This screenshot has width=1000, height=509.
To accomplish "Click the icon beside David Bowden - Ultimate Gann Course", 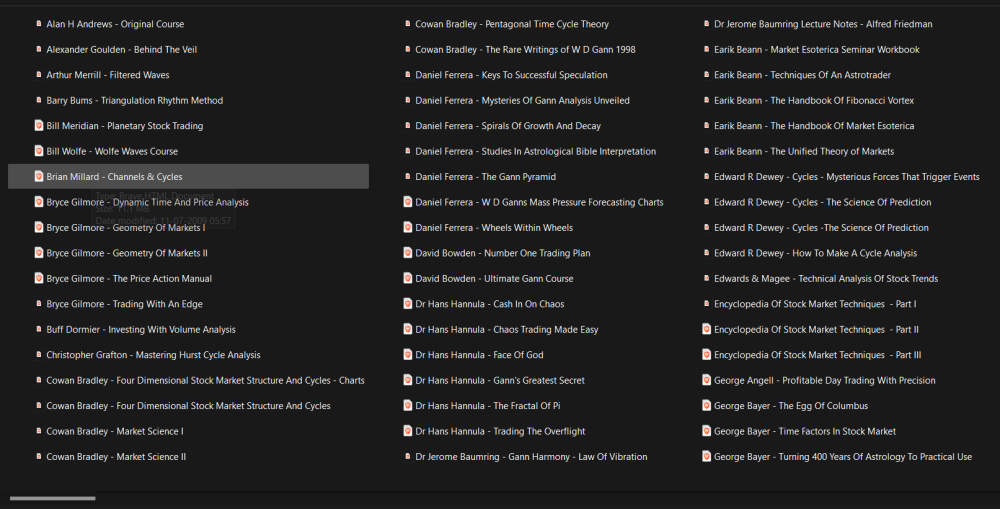I will pos(408,279).
